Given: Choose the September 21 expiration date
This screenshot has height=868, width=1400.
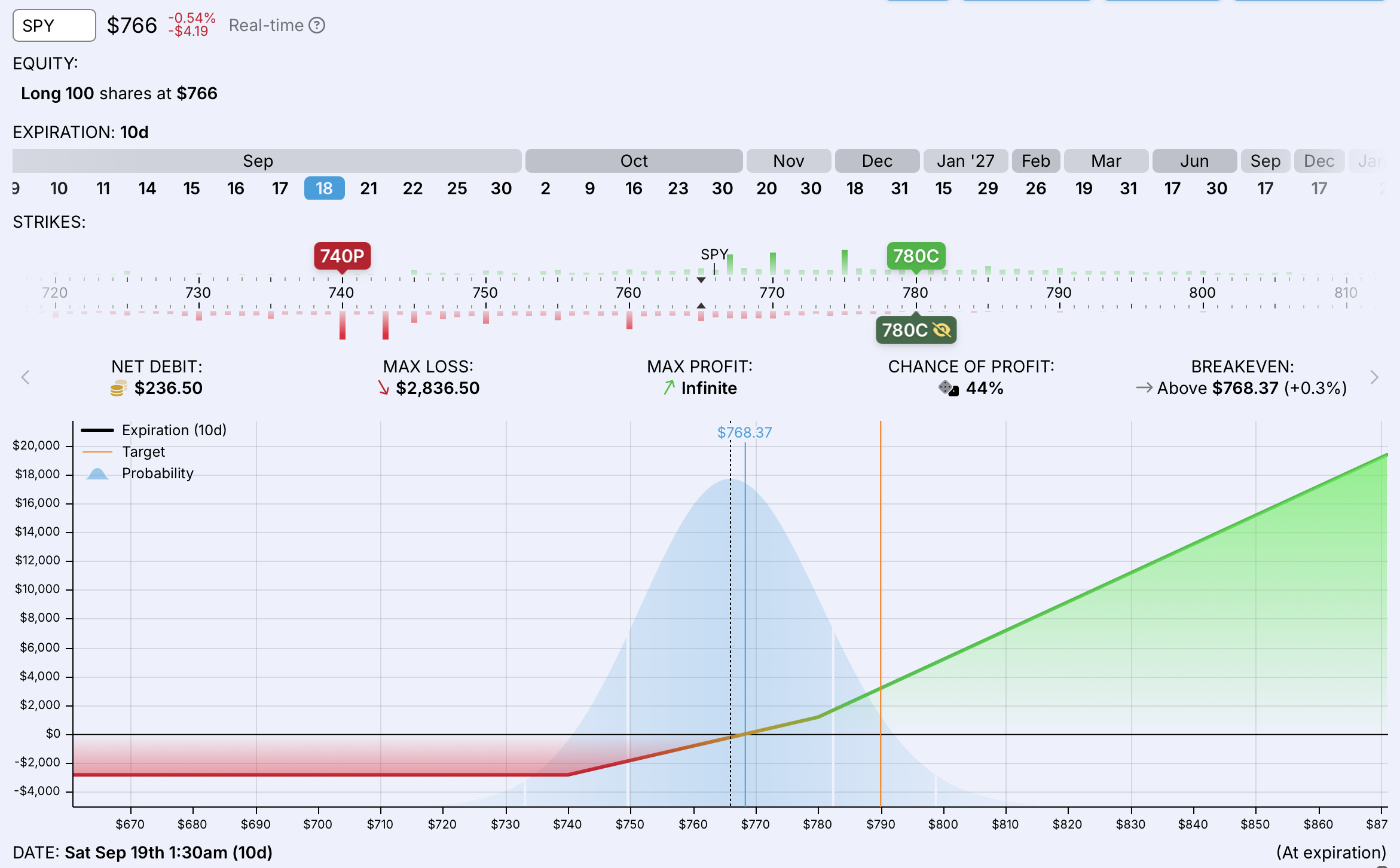Looking at the screenshot, I should (369, 188).
